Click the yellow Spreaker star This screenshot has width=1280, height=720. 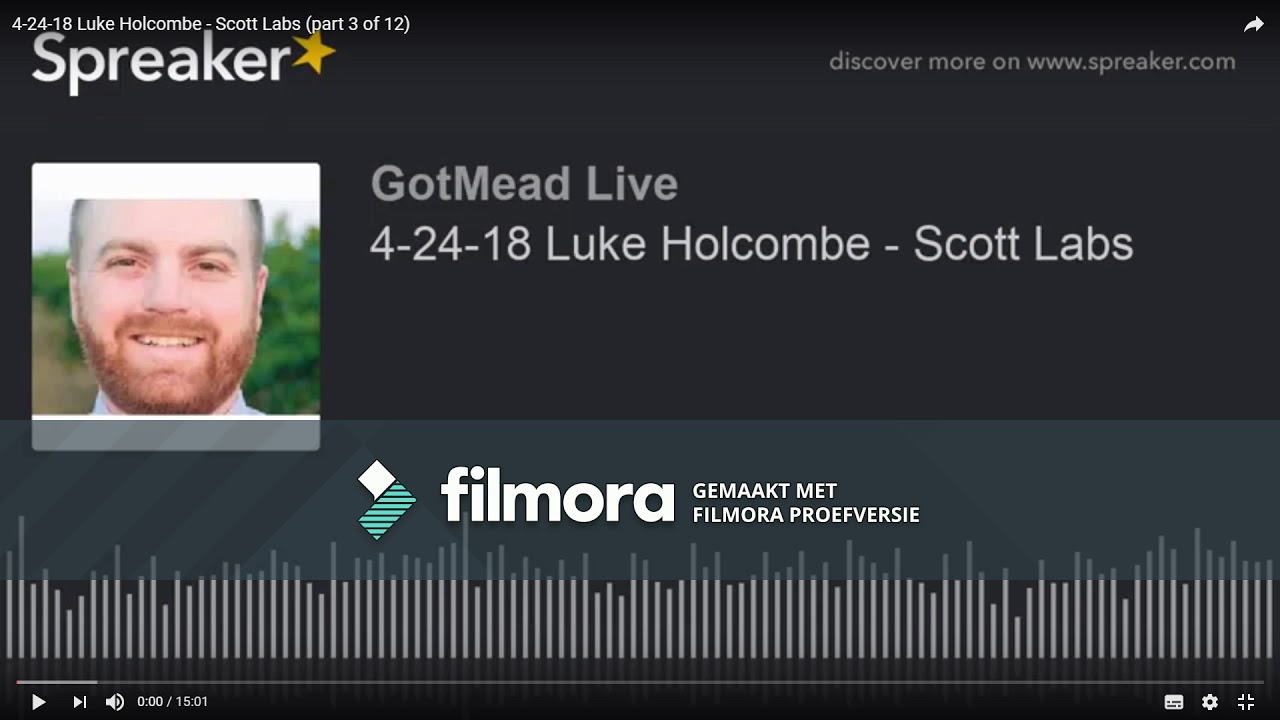coord(314,53)
